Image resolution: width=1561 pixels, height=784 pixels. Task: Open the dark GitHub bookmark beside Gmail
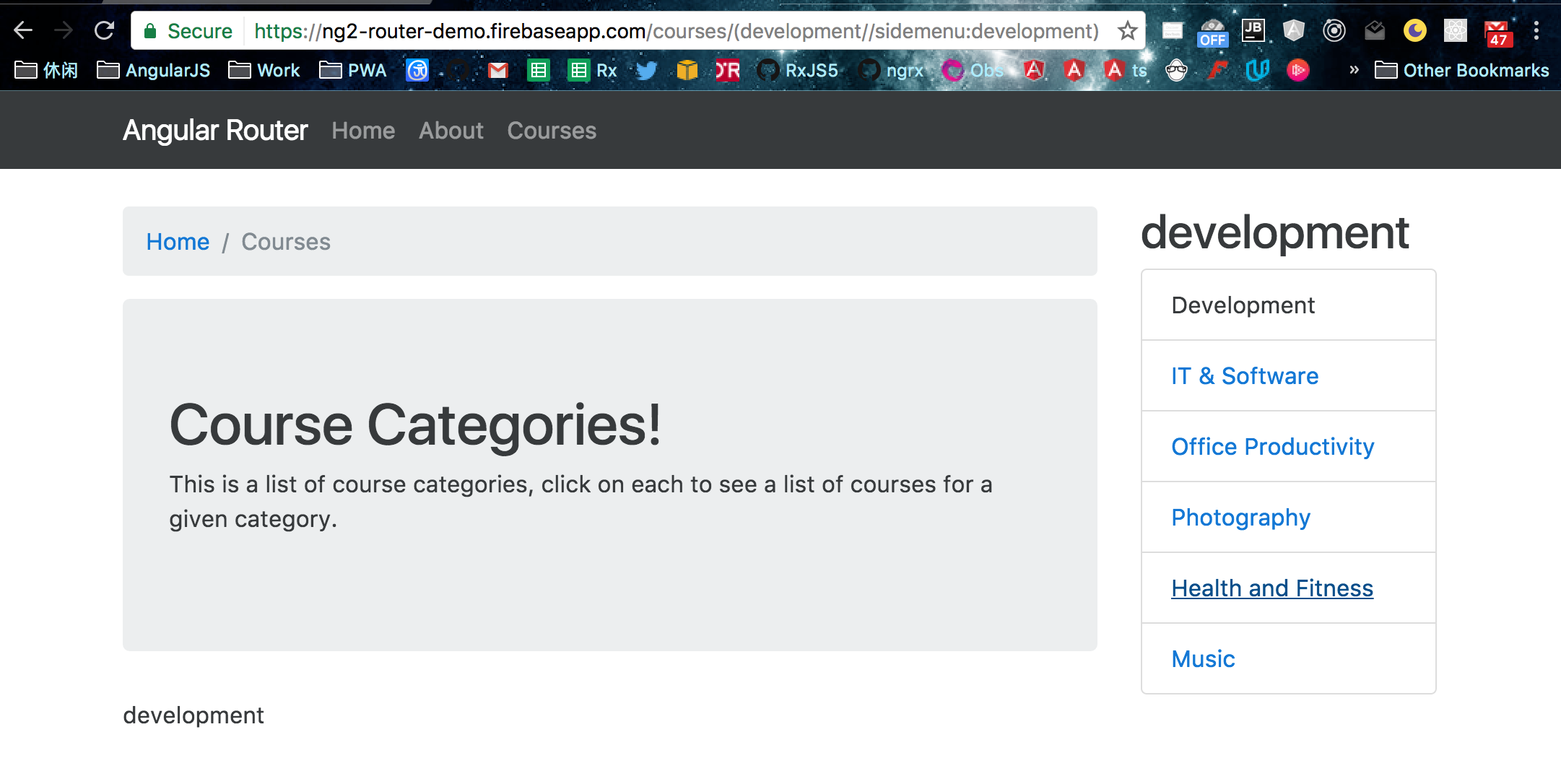[x=458, y=70]
